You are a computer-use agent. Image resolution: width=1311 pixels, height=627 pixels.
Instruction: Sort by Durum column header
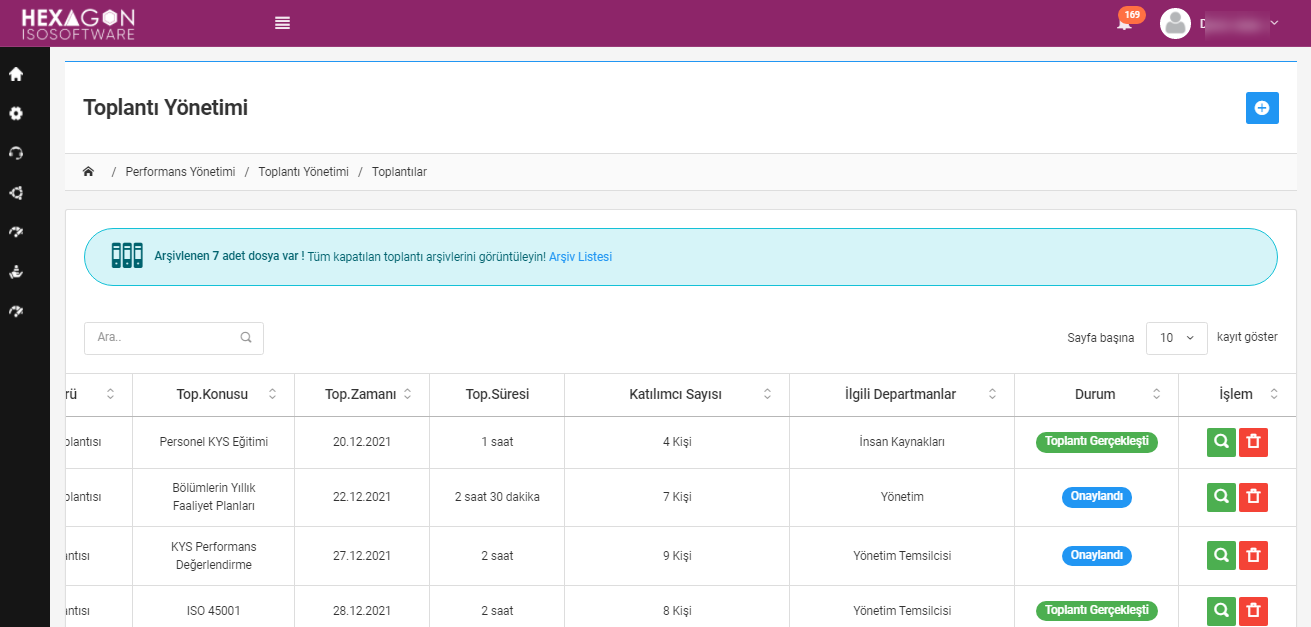(x=1095, y=394)
